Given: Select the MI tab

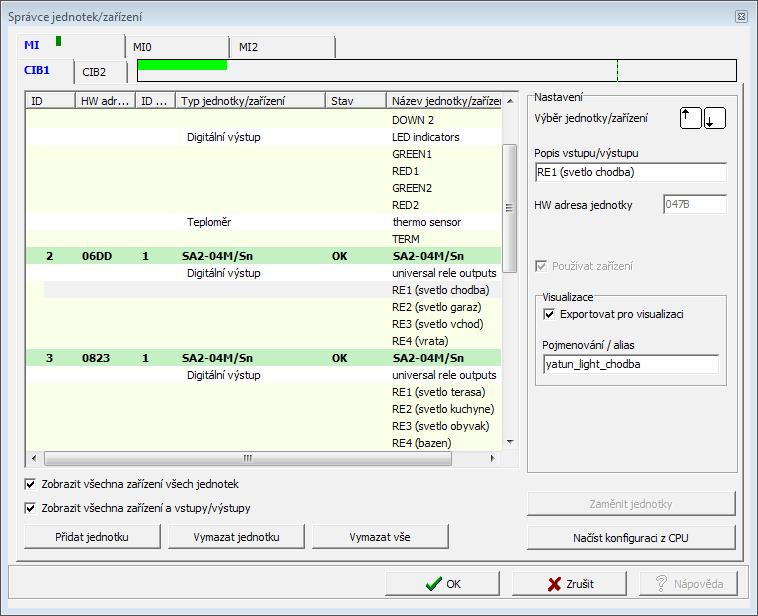Looking at the screenshot, I should 71,45.
